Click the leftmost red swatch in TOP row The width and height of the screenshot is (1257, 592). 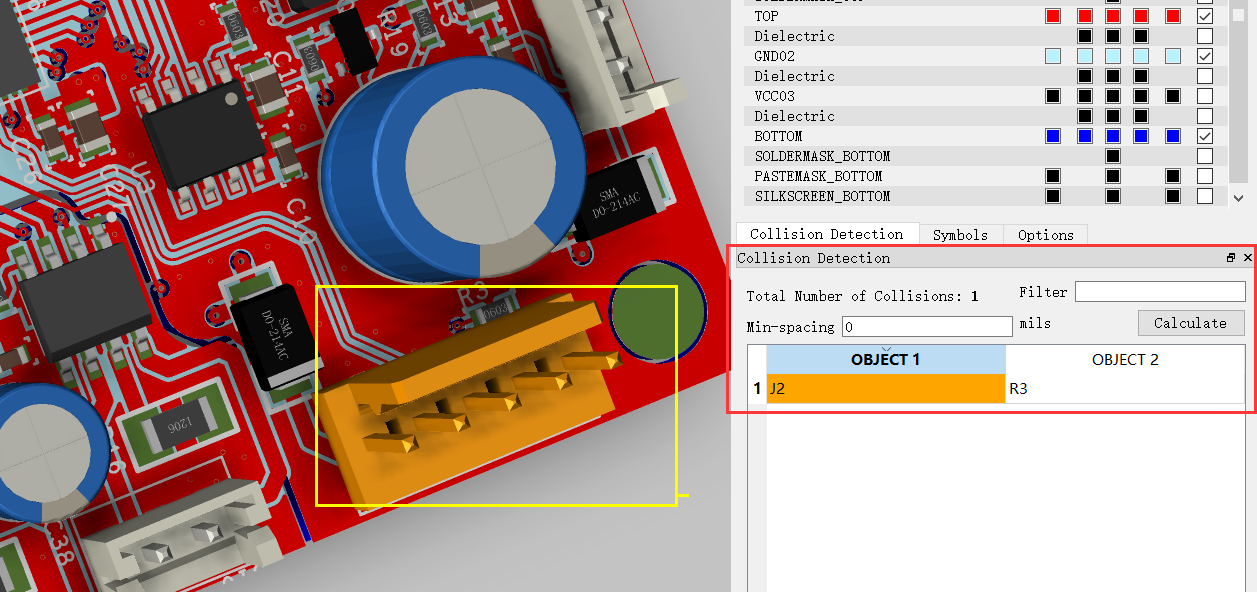click(x=1052, y=16)
